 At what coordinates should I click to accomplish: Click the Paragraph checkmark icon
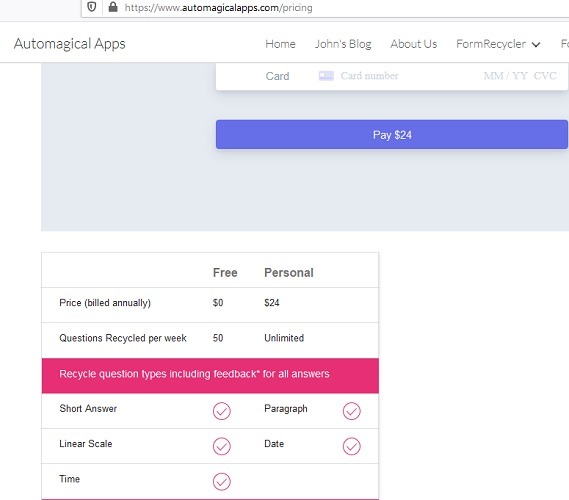tap(352, 411)
